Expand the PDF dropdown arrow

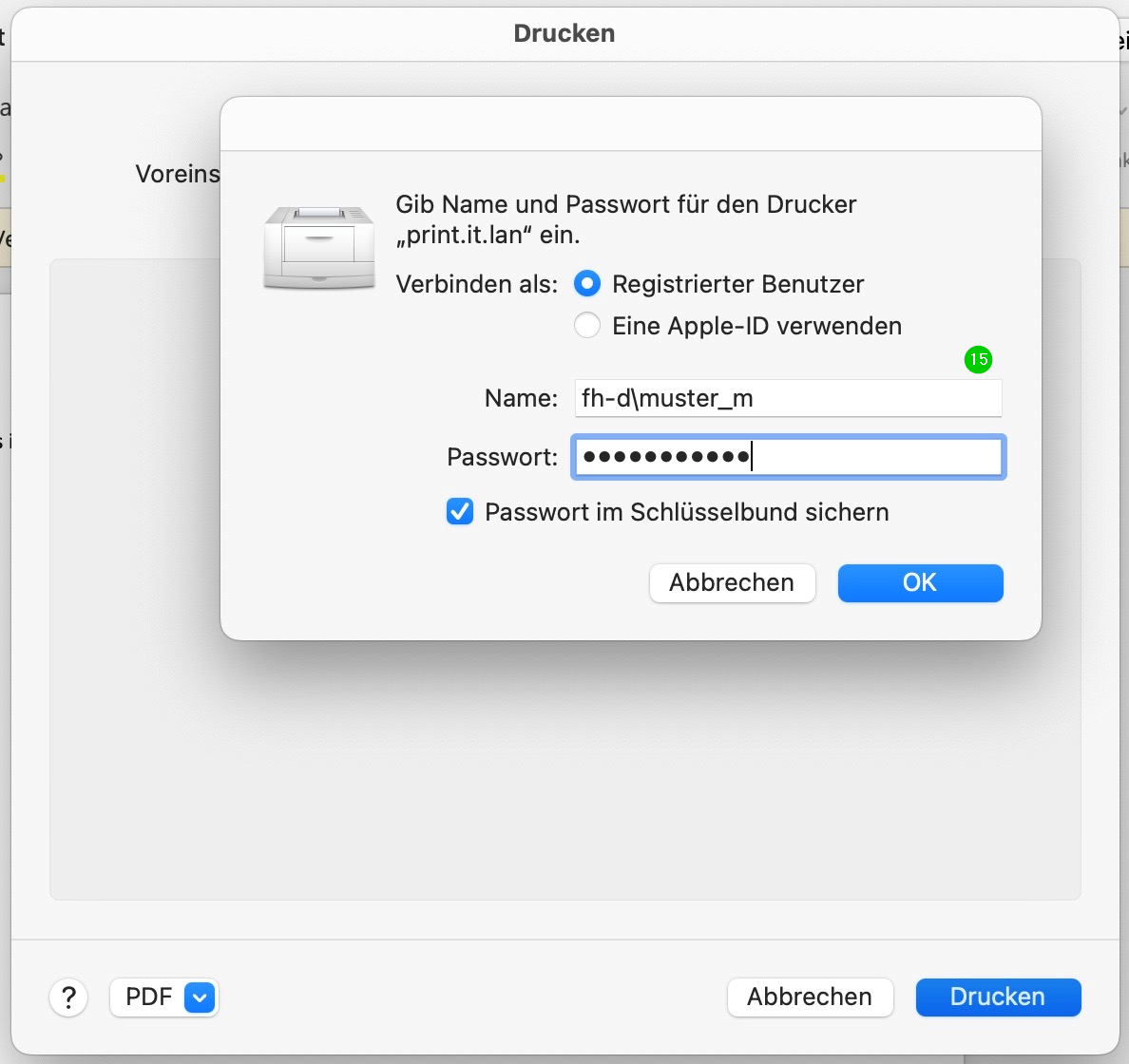click(200, 997)
